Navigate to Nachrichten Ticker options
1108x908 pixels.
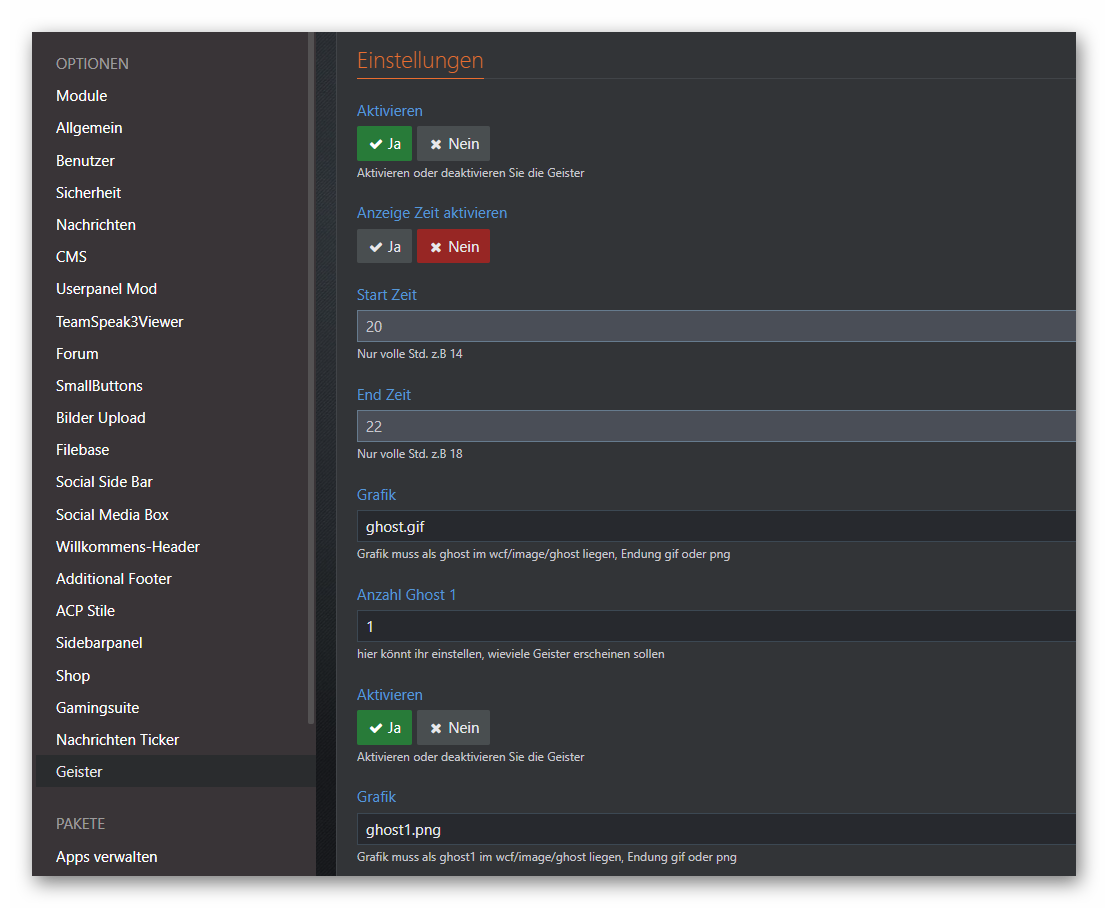[118, 740]
